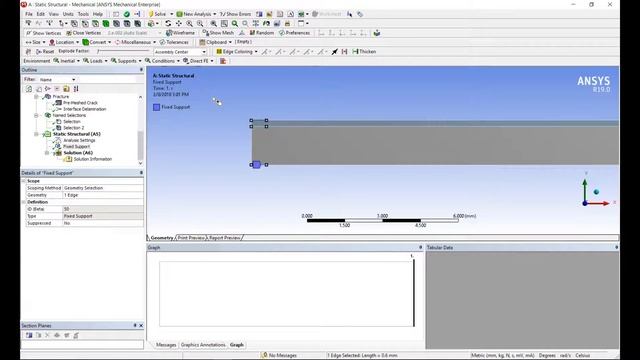This screenshot has width=640, height=360.
Task: Toggle Random colors
Action: pos(262,33)
